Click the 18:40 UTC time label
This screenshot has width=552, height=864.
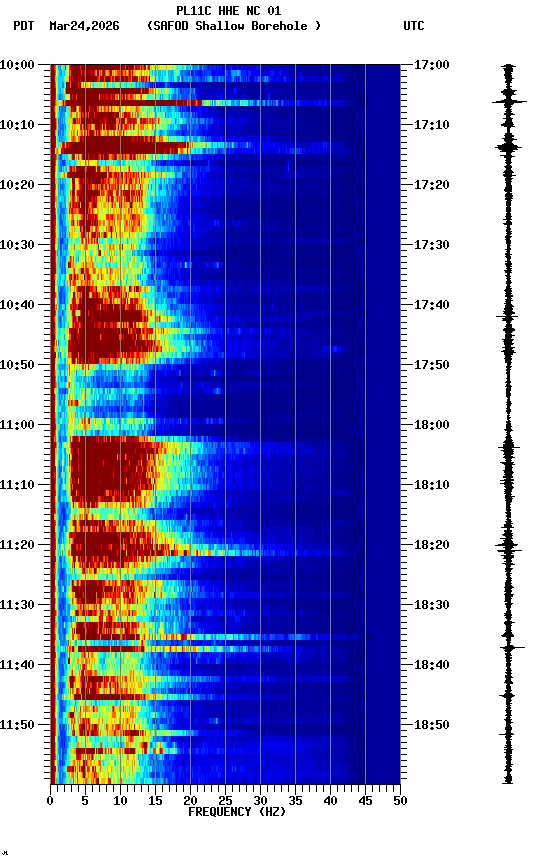pyautogui.click(x=432, y=666)
